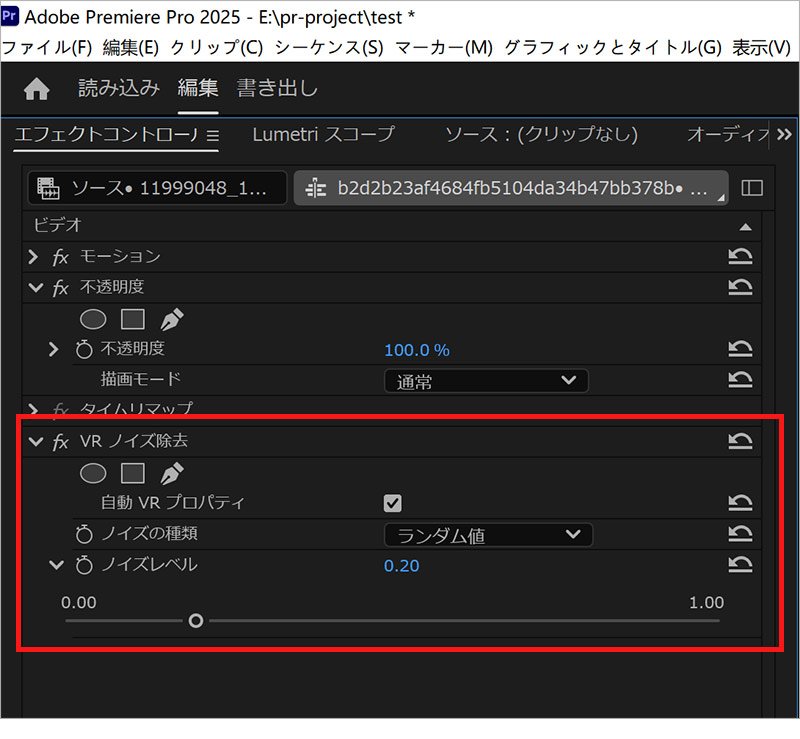
Task: Collapse the VR ノイズ除去 effect
Action: coord(36,441)
